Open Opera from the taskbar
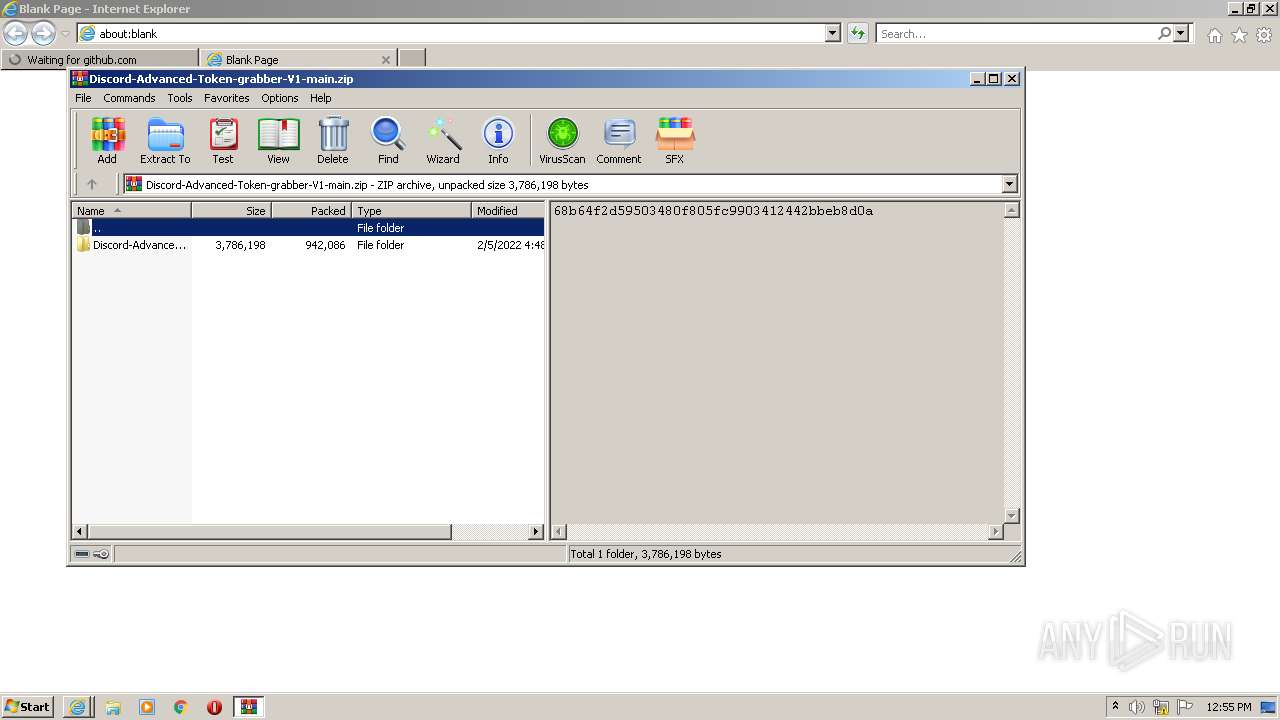 (x=214, y=707)
